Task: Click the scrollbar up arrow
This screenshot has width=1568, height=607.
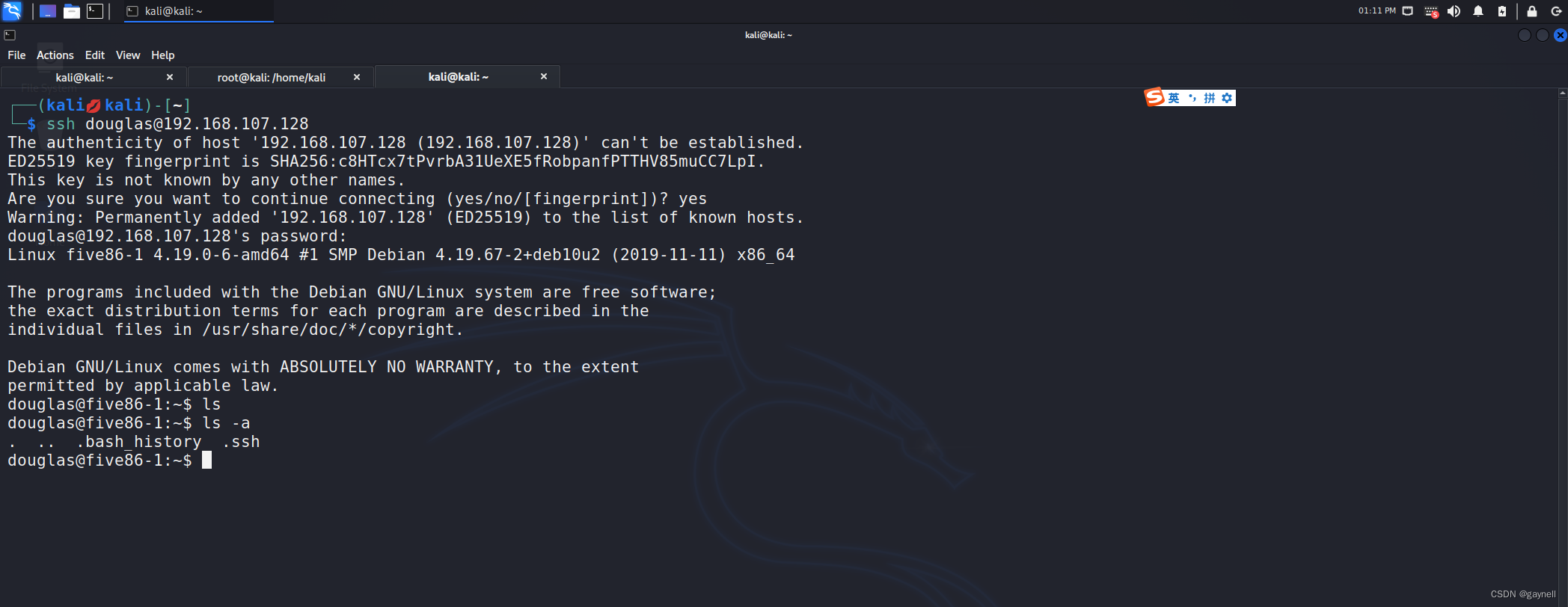Action: tap(1563, 93)
